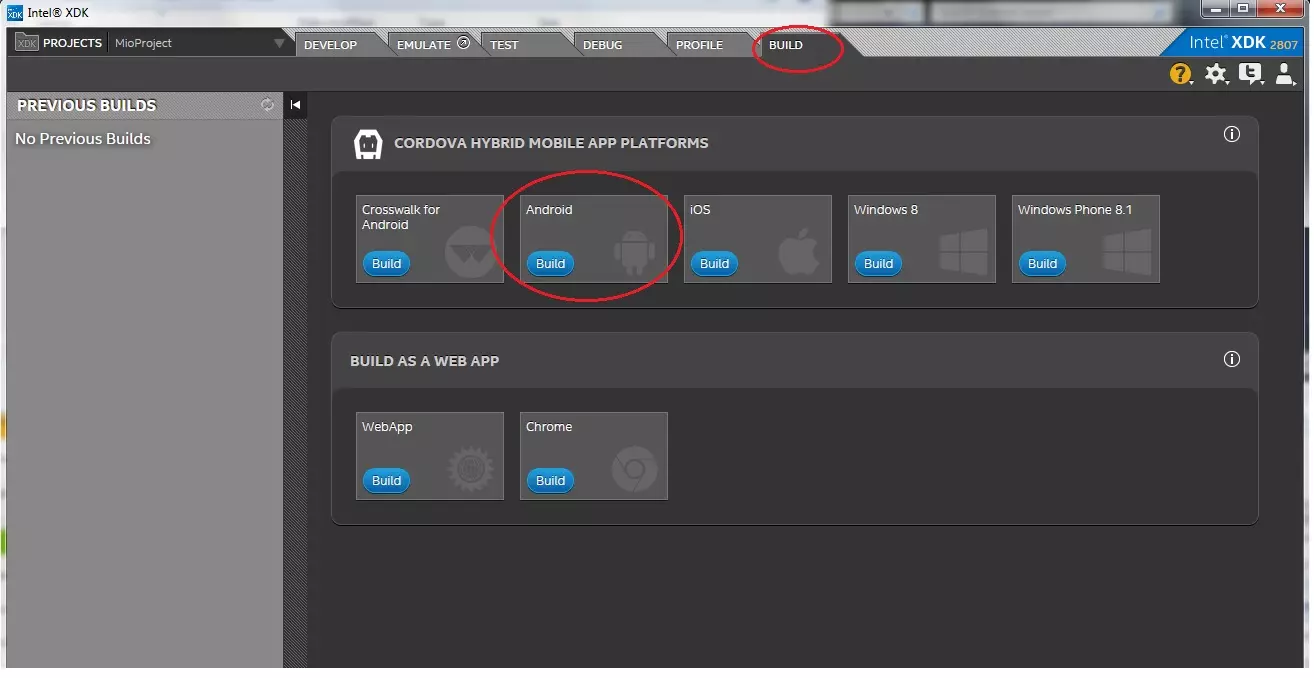Image resolution: width=1314 pixels, height=678 pixels.
Task: Open the feedback speech bubble icon
Action: [x=1250, y=74]
